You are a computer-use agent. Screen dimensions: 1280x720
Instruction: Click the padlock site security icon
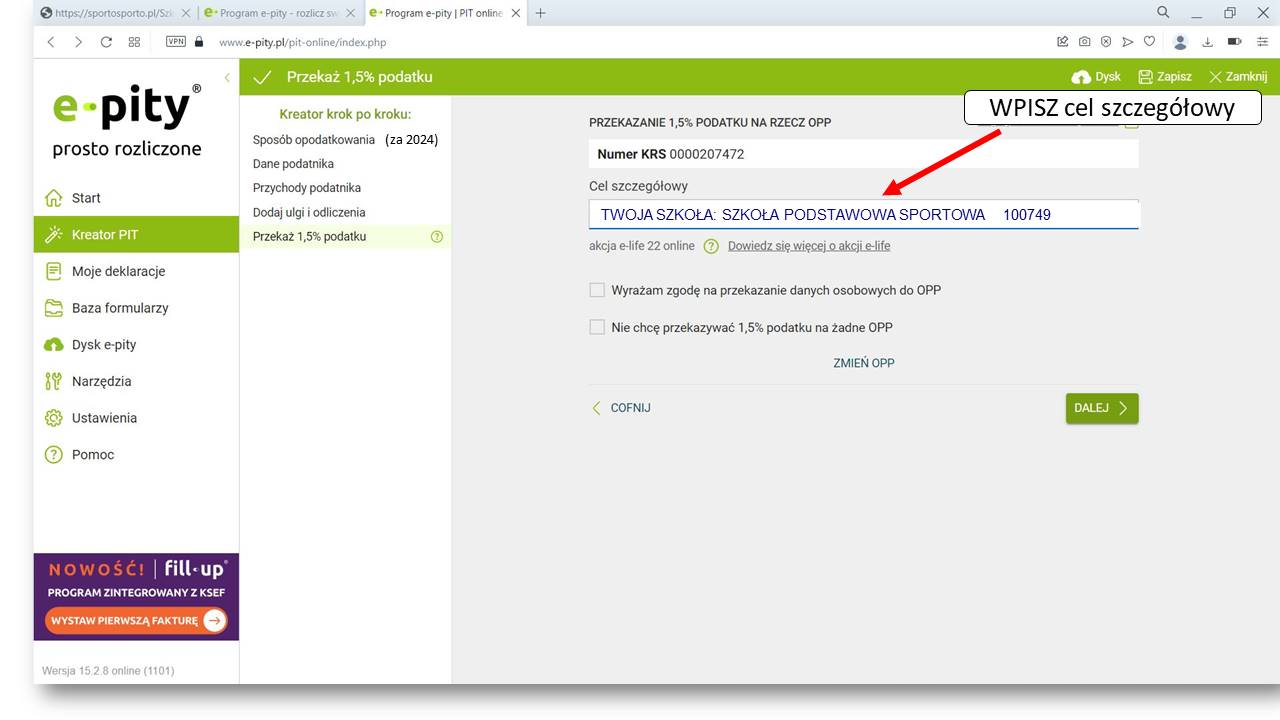(198, 42)
